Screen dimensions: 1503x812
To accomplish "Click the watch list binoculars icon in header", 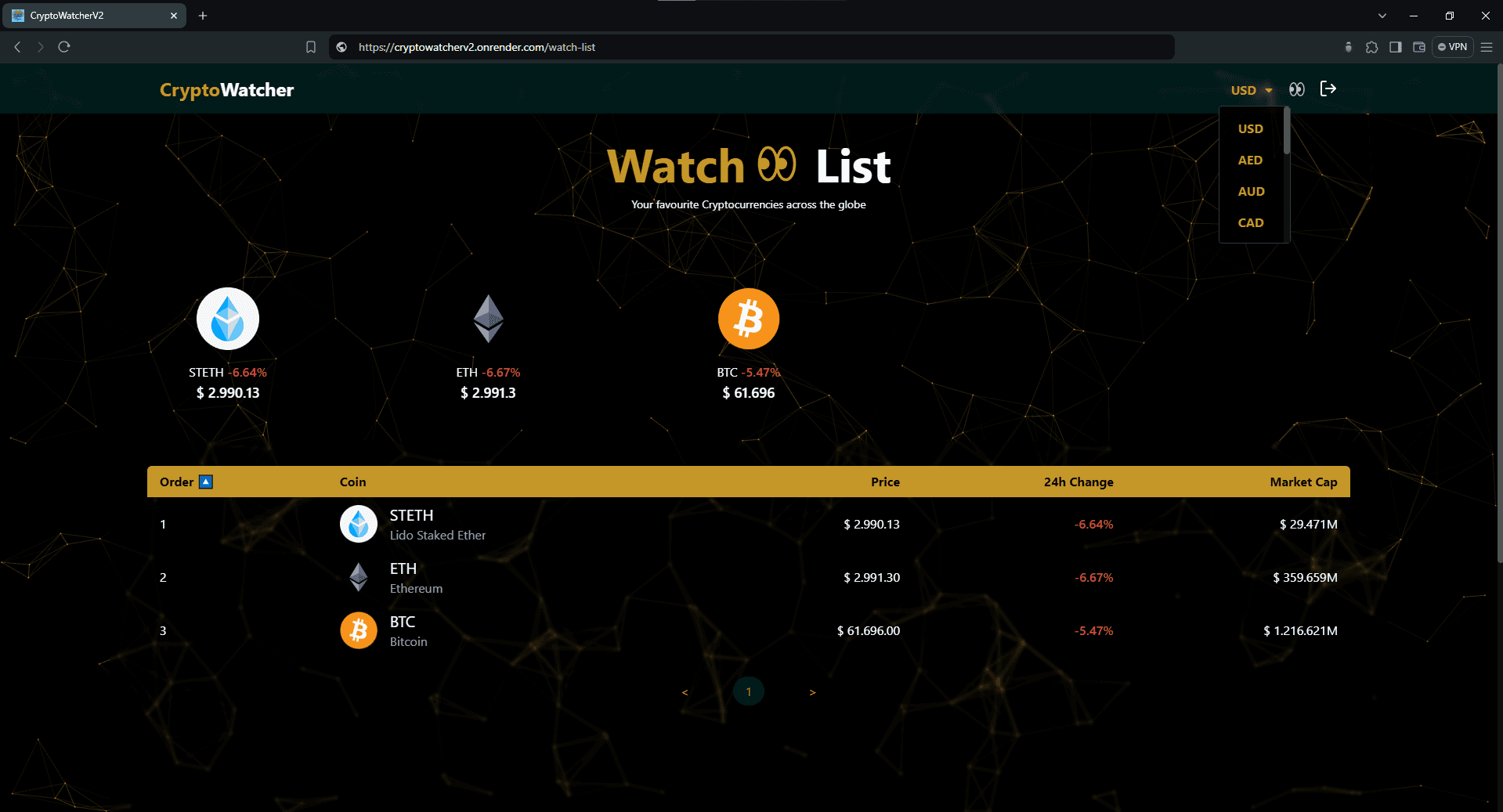I will (x=1296, y=89).
